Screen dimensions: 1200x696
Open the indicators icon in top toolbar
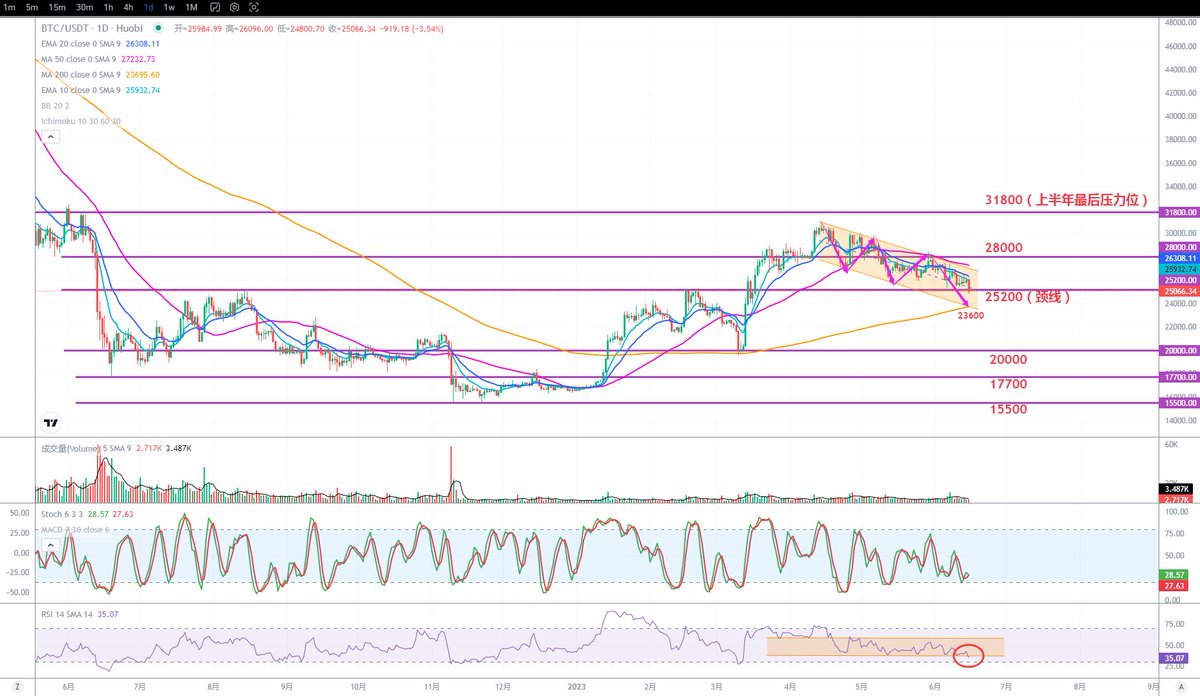[x=216, y=7]
